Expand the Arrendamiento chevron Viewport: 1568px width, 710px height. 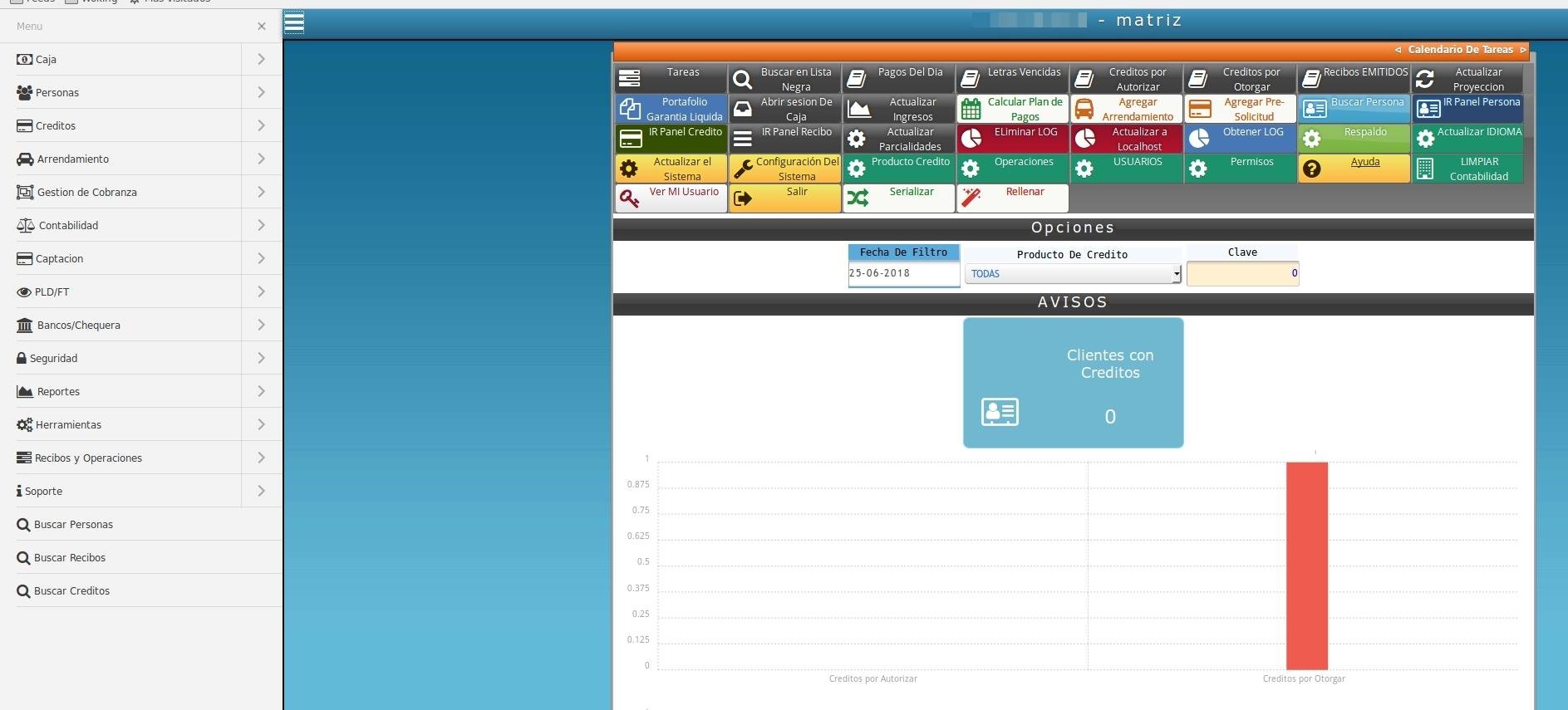click(261, 159)
